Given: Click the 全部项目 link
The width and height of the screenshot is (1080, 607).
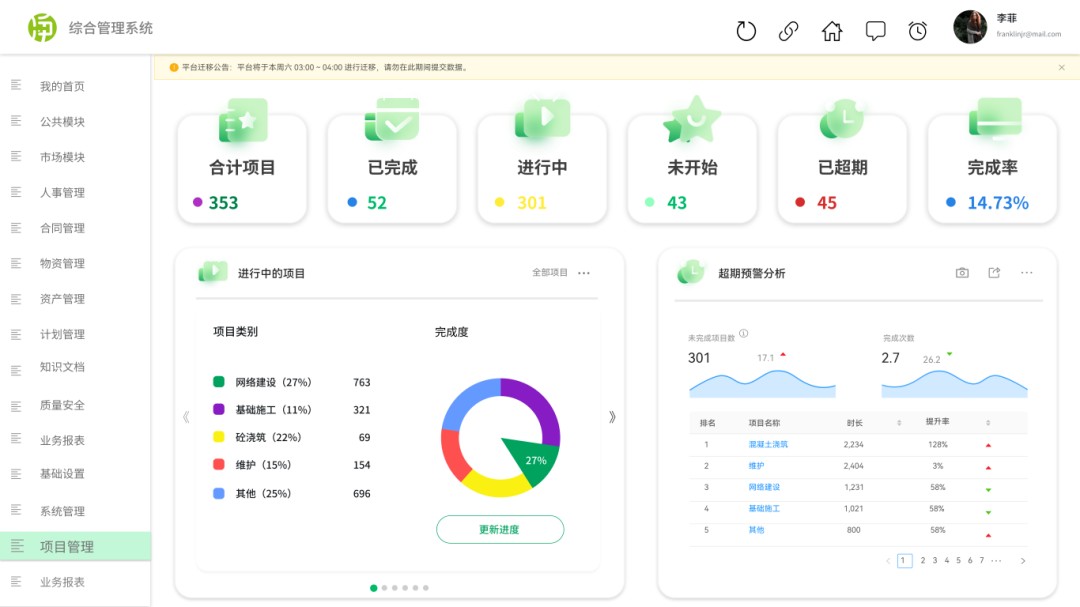Looking at the screenshot, I should point(549,273).
